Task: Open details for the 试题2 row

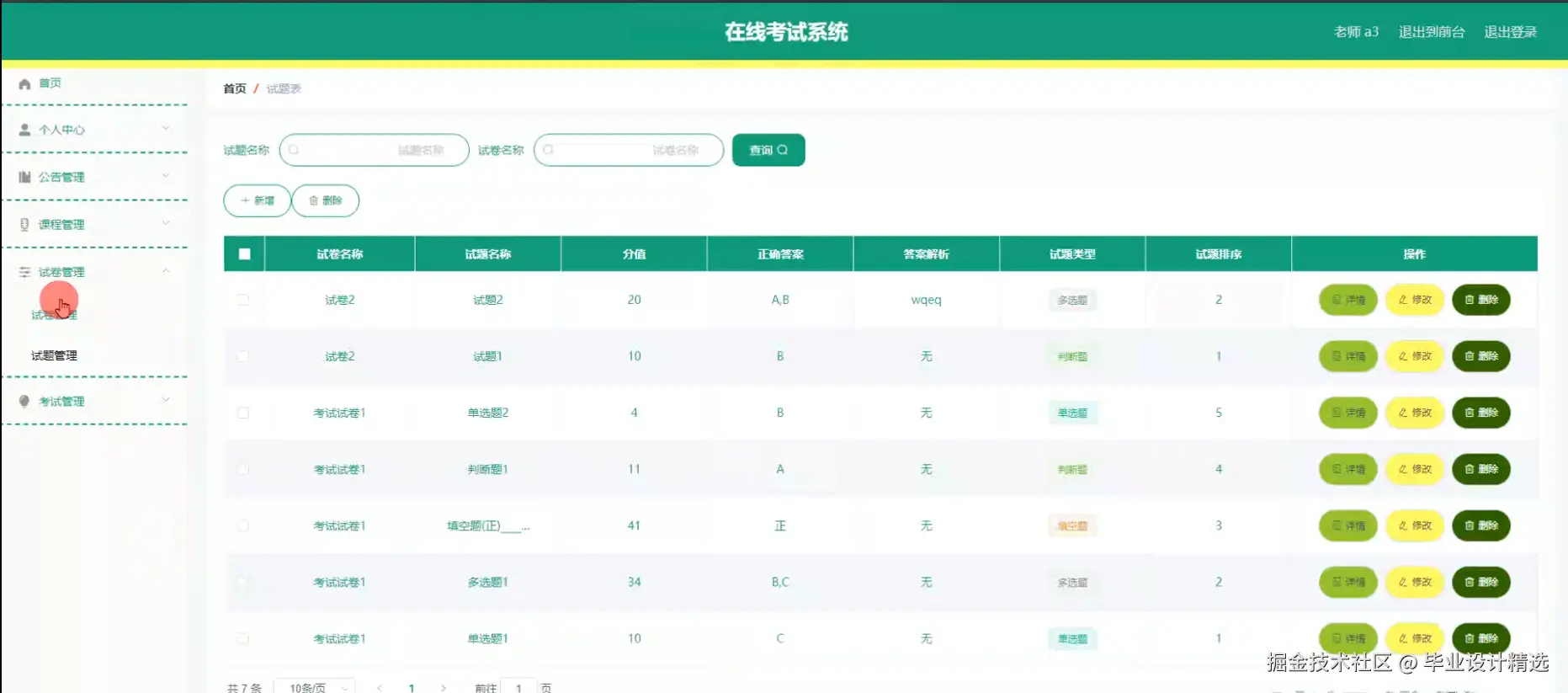Action: click(x=1348, y=300)
